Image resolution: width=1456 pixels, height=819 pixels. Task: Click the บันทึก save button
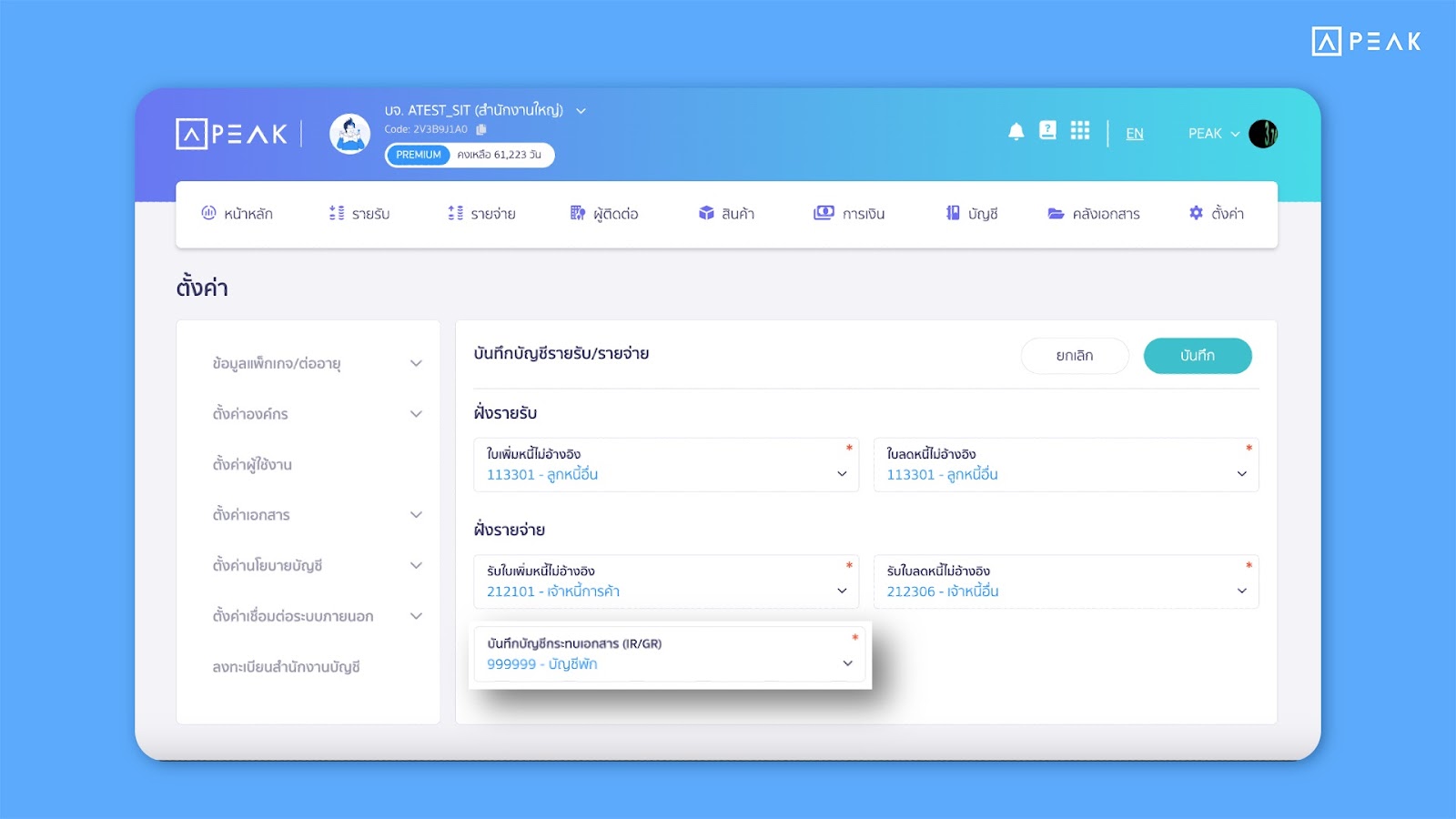coord(1197,356)
